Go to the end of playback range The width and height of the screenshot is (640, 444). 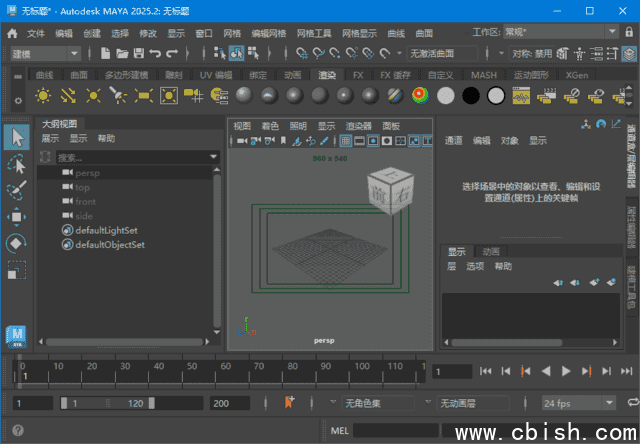(x=627, y=371)
